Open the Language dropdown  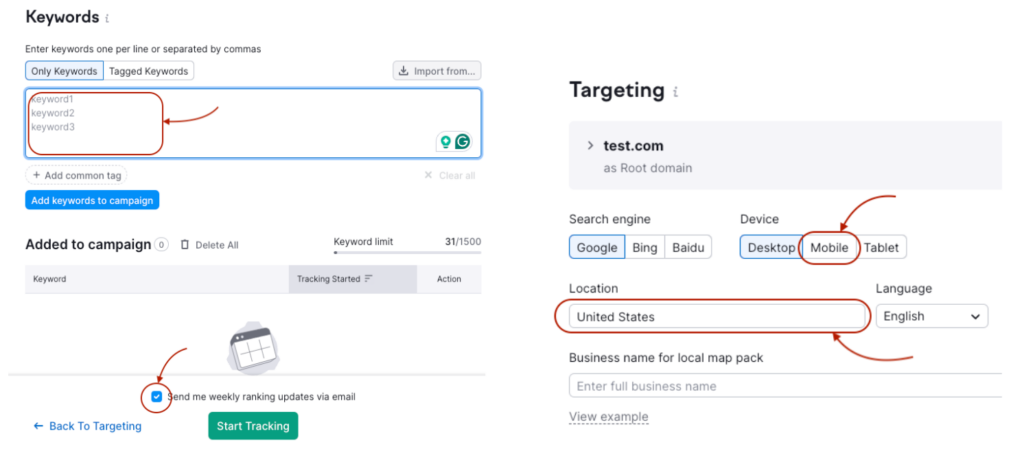[x=931, y=316]
